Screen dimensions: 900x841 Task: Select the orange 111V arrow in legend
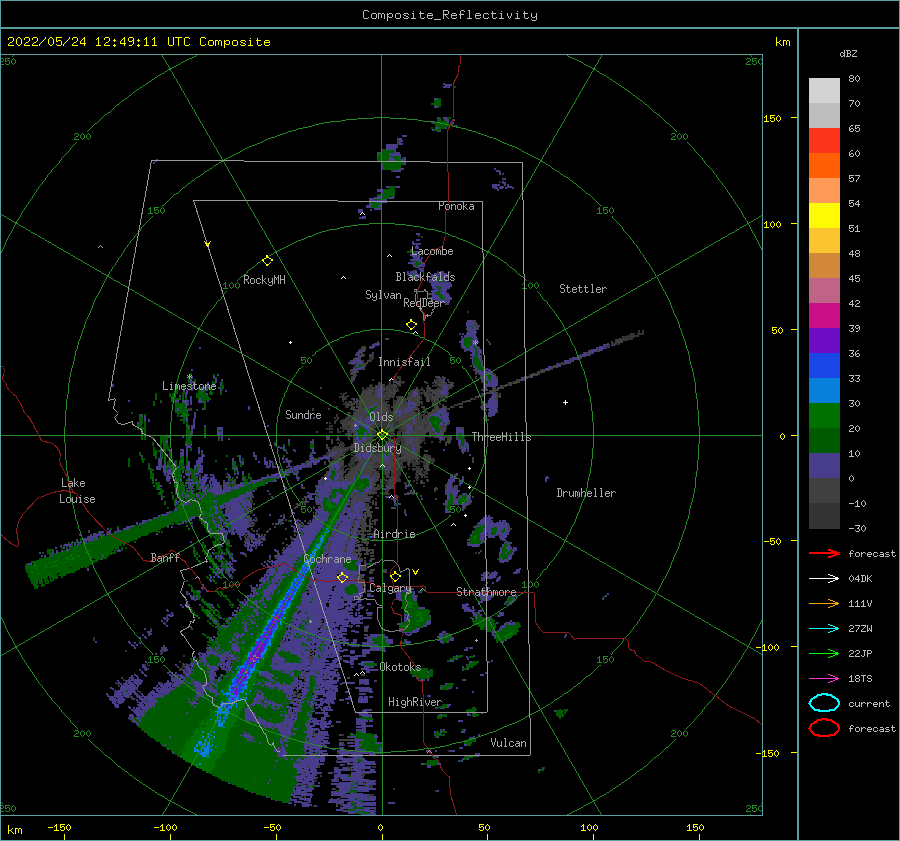[824, 603]
